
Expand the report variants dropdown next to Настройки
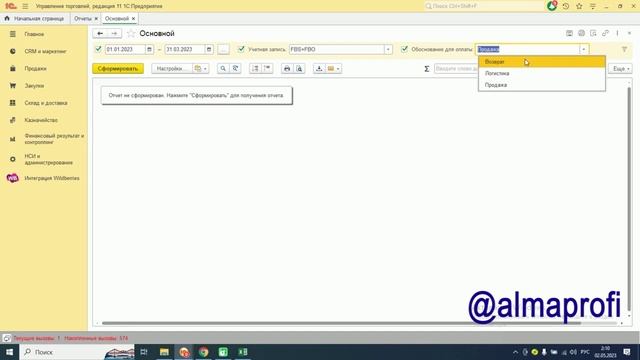(x=201, y=69)
